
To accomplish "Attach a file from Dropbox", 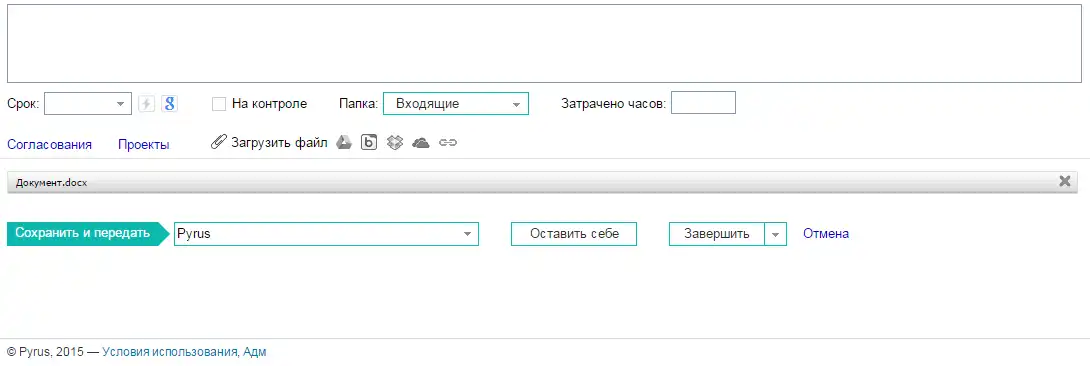I will [395, 143].
